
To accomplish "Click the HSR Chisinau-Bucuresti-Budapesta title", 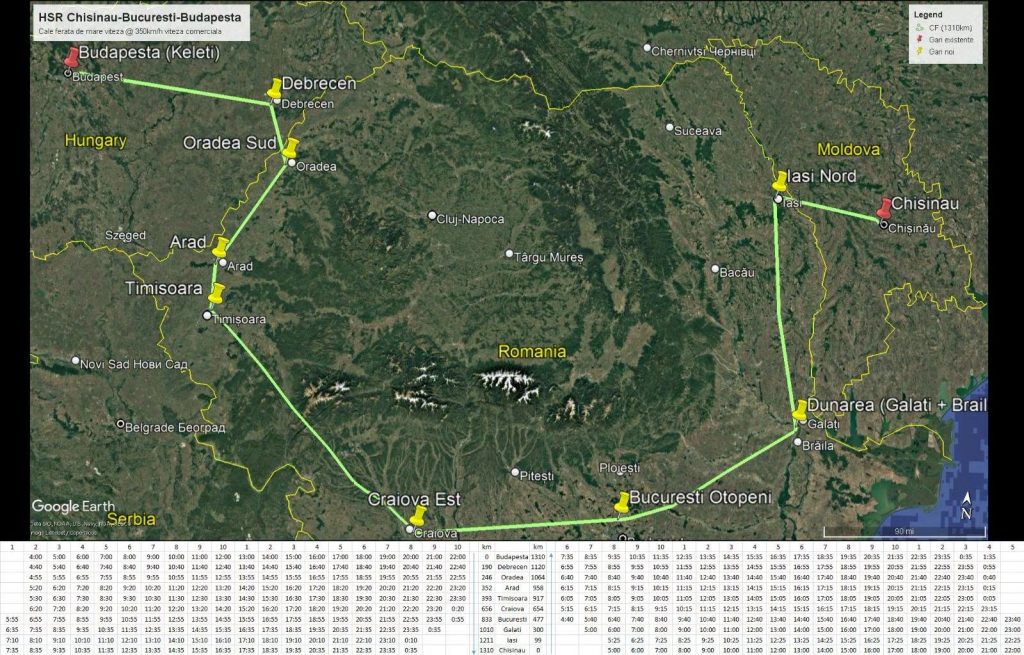I will [x=140, y=18].
